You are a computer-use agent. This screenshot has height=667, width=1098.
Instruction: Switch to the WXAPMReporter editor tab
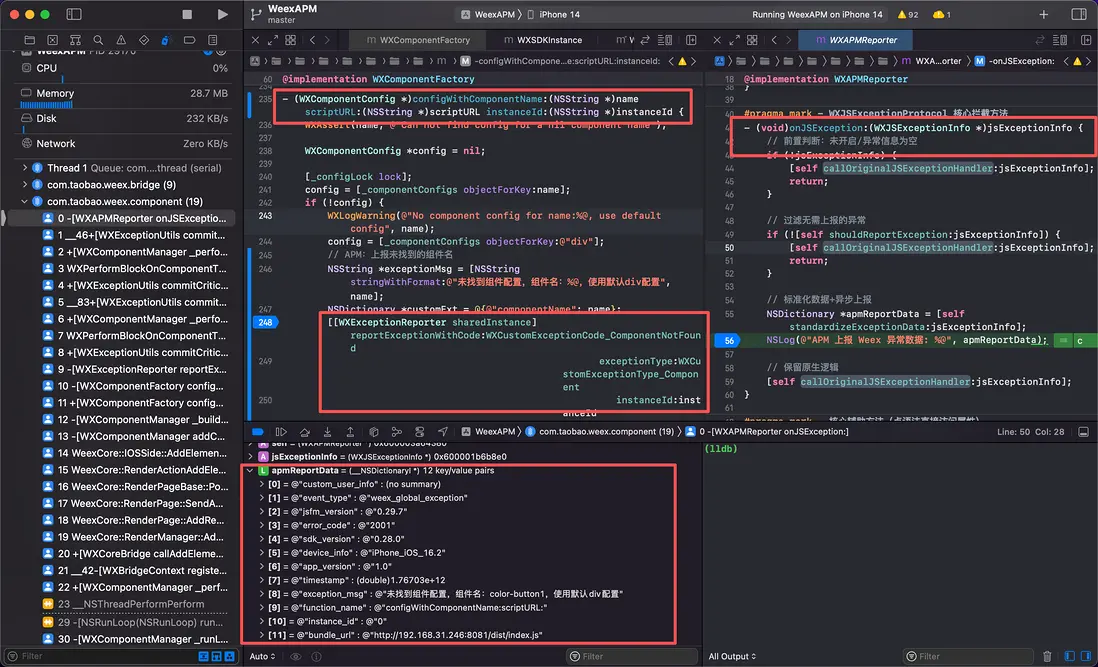856,40
